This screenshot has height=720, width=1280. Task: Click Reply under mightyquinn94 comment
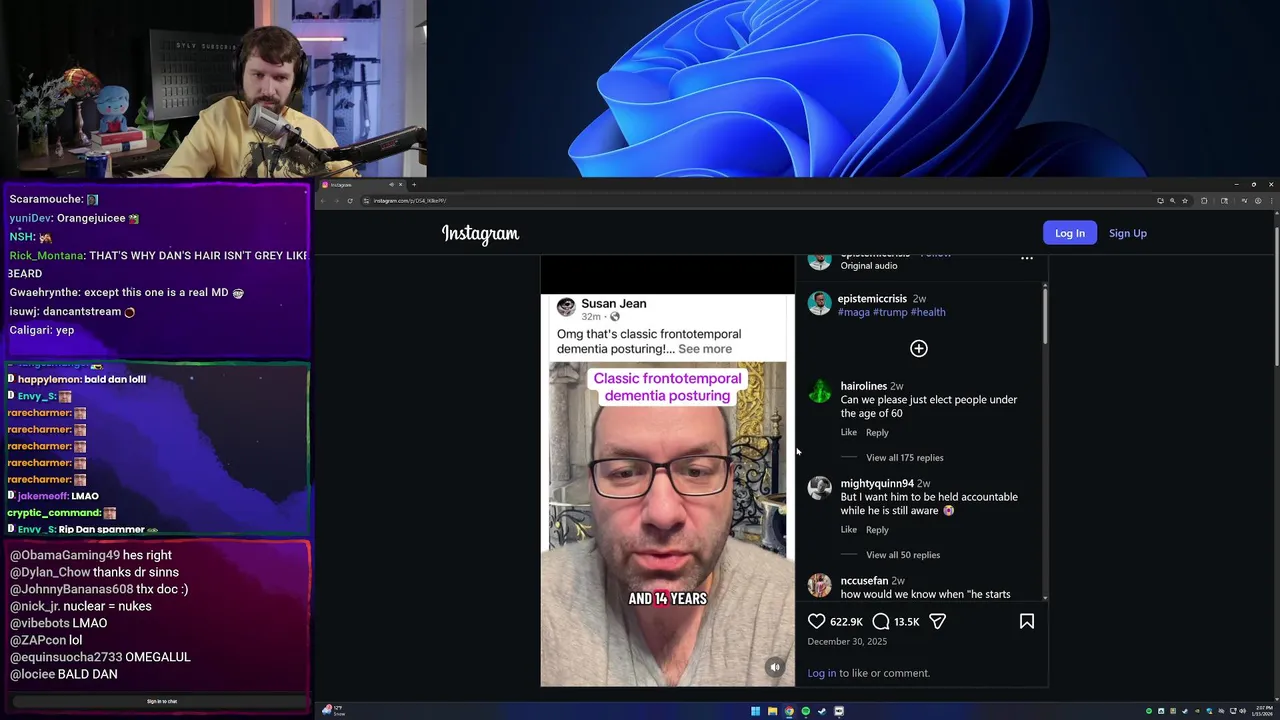click(x=877, y=529)
